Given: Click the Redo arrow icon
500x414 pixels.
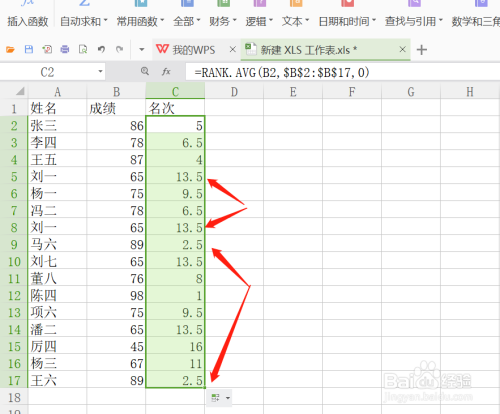Looking at the screenshot, I should coord(119,50).
